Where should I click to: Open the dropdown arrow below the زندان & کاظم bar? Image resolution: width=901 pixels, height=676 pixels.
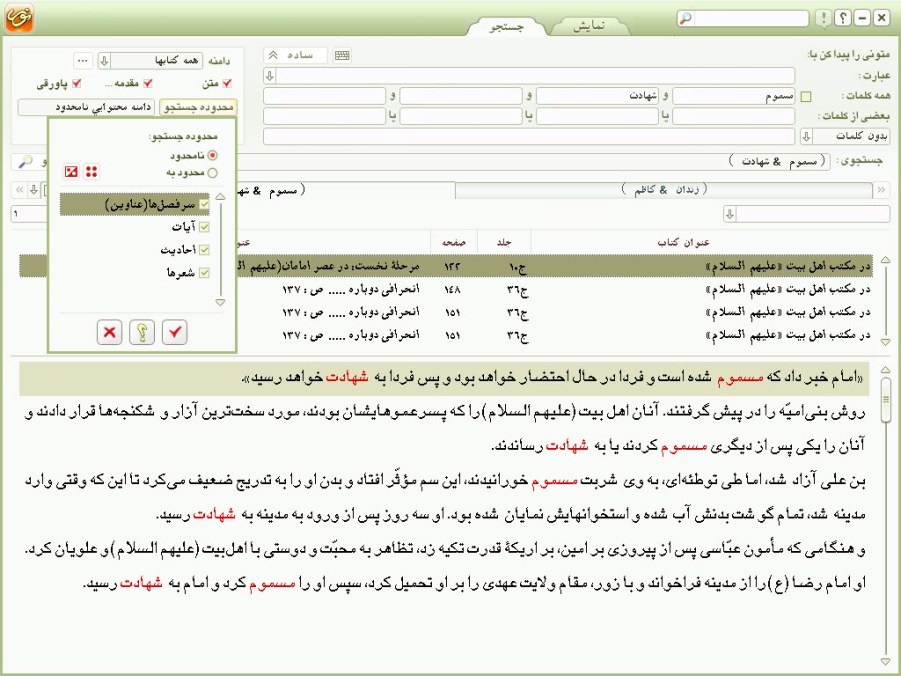[x=730, y=214]
